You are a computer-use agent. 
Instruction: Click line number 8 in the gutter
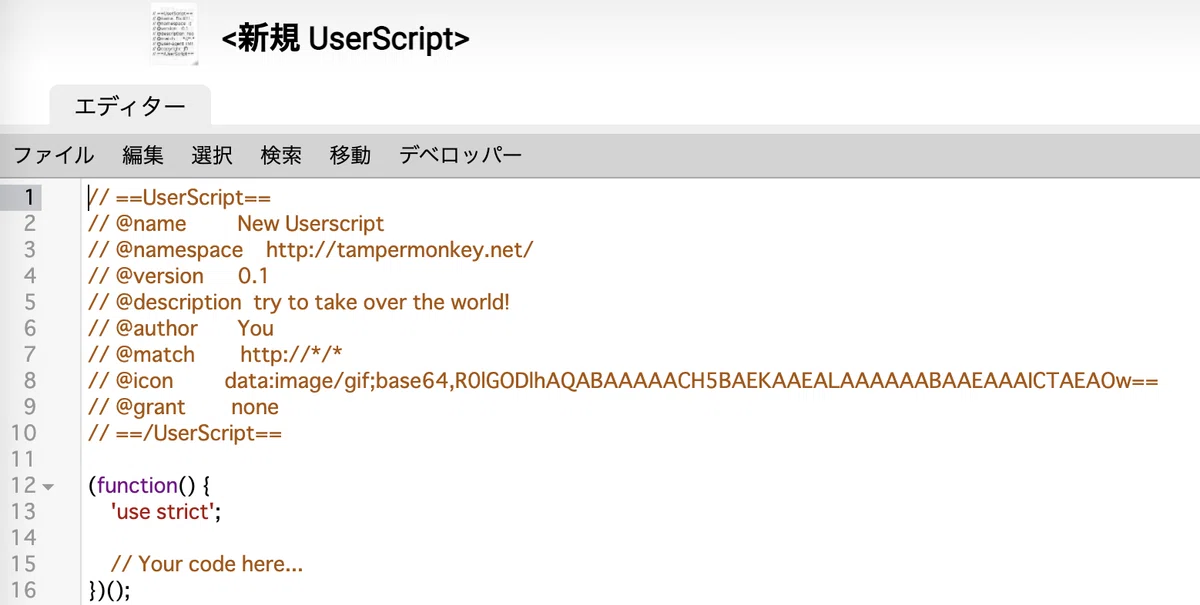point(29,381)
